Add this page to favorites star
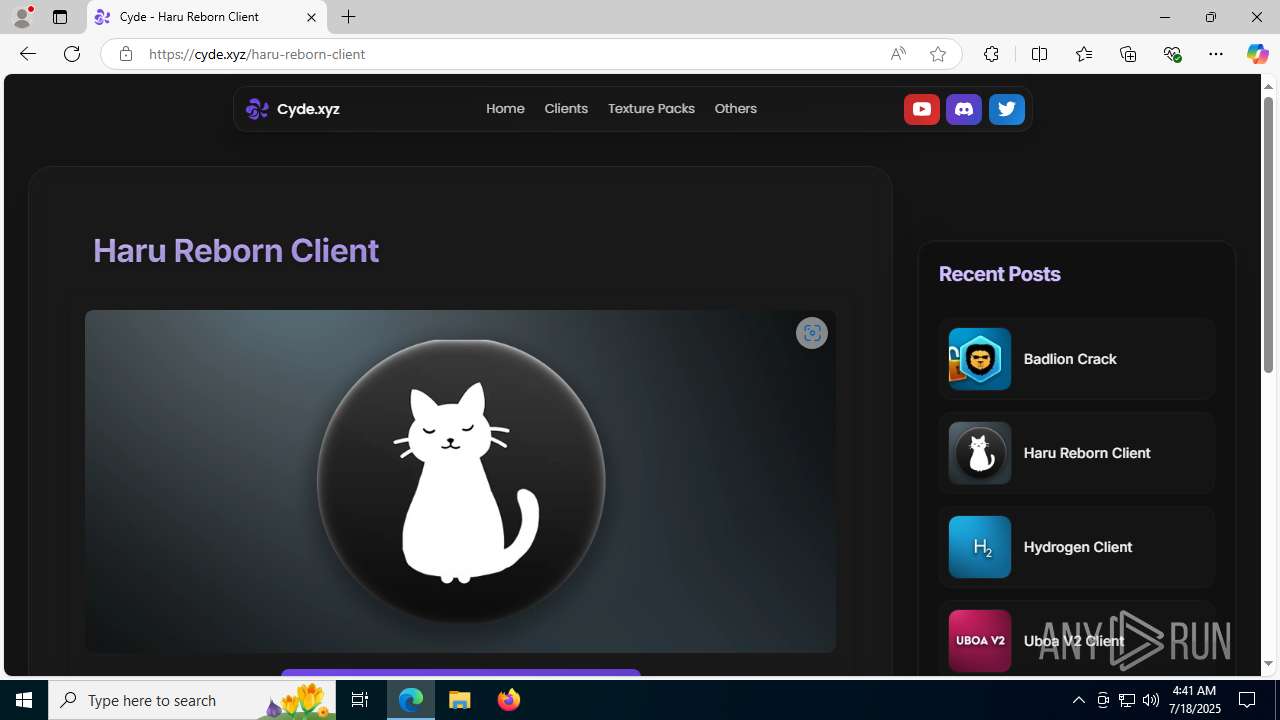Viewport: 1280px width, 720px height. (x=937, y=54)
